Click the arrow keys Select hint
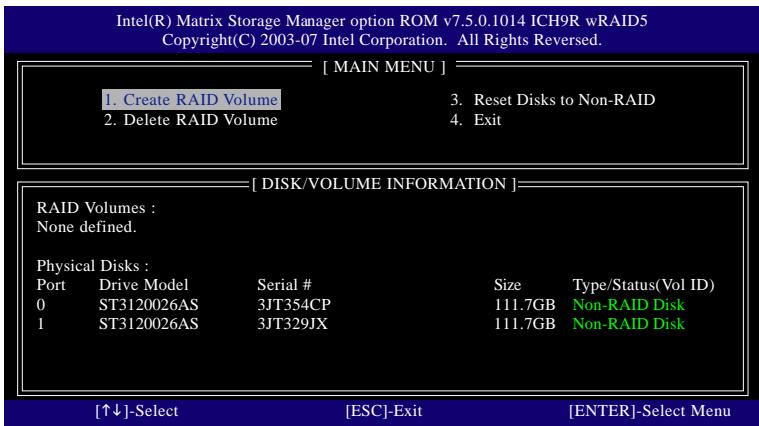This screenshot has height=426, width=759. pos(137,411)
